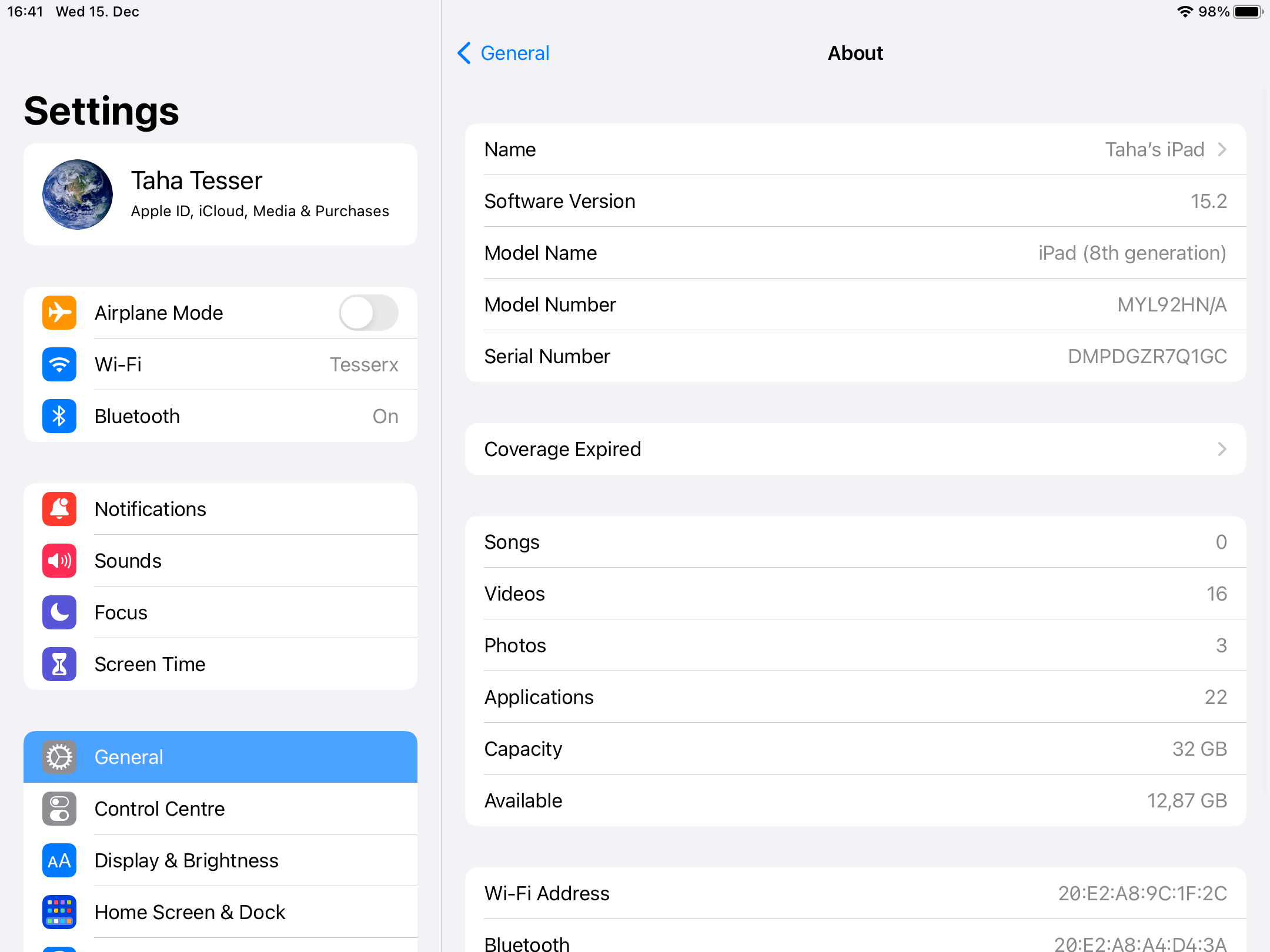Open Notifications via its bell icon
The width and height of the screenshot is (1270, 952).
[59, 509]
